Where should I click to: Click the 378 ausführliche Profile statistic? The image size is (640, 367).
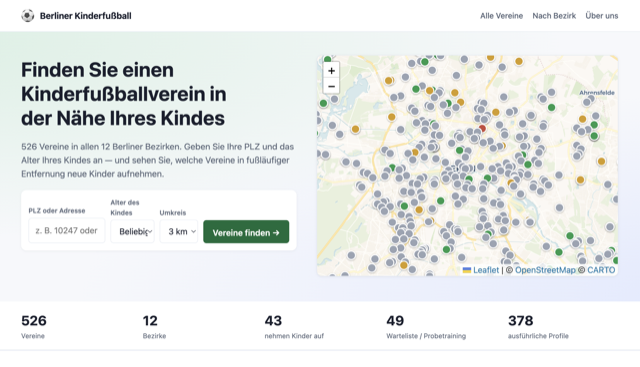pyautogui.click(x=538, y=327)
